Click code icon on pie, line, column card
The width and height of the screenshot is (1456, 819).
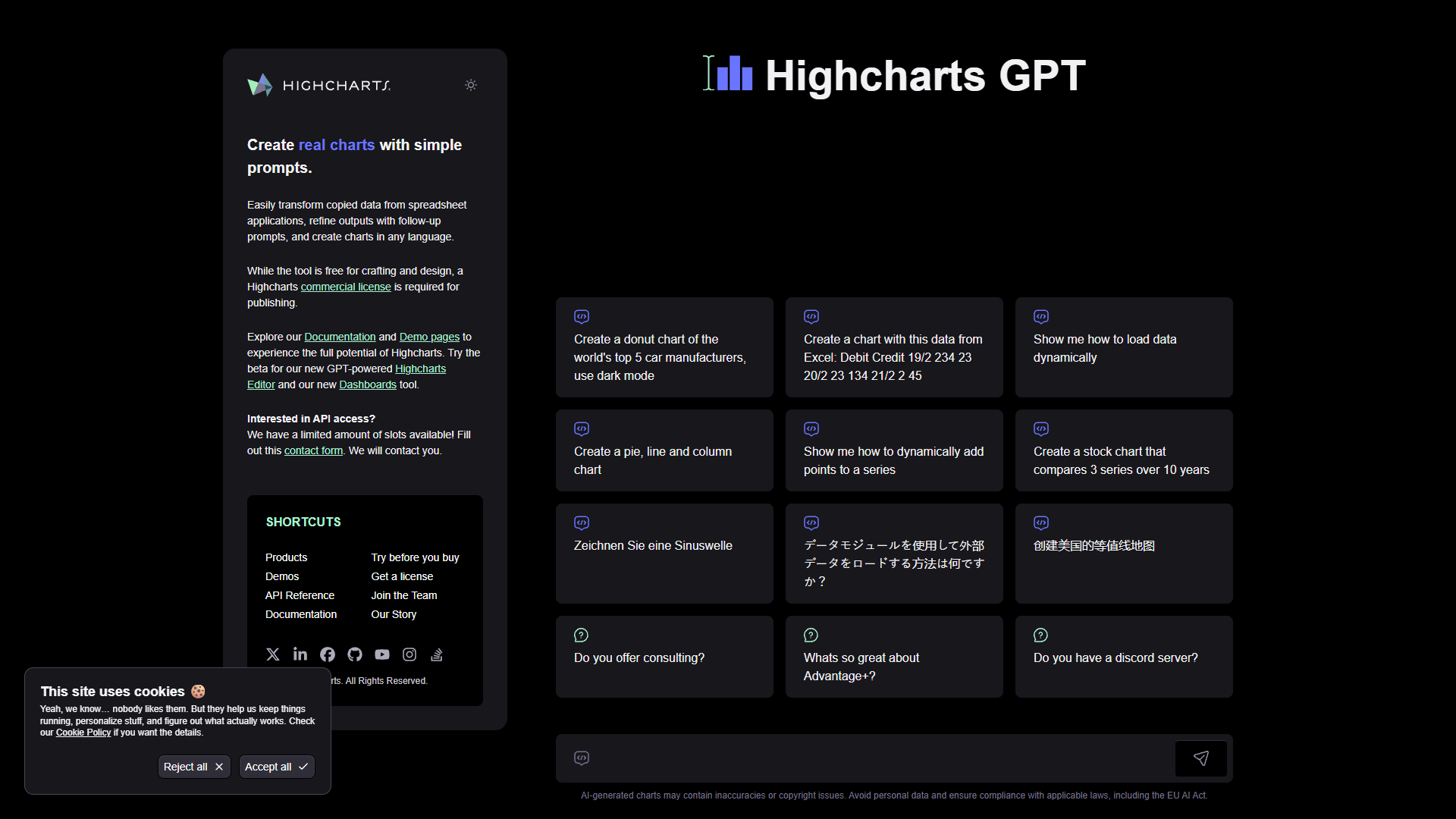[x=582, y=428]
